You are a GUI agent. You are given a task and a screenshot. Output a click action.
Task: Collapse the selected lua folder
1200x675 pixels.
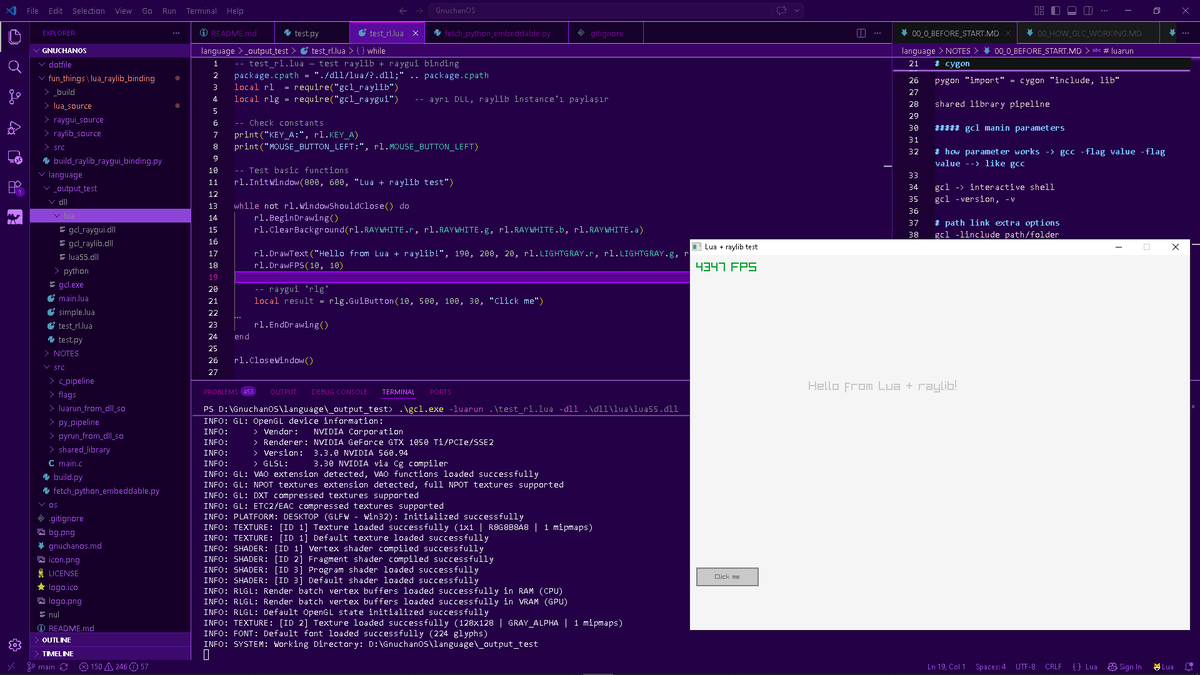tap(110, 215)
